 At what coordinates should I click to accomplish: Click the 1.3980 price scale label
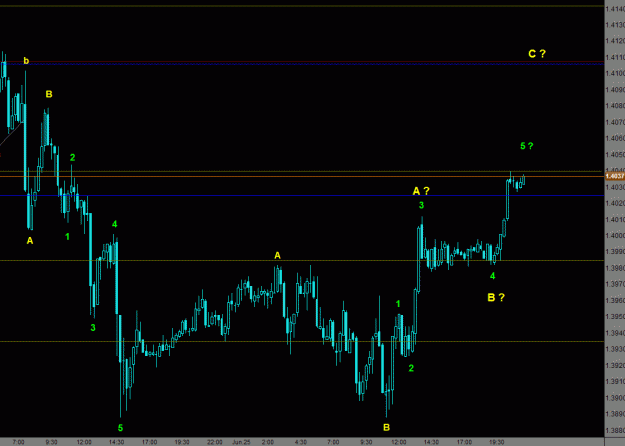tap(615, 268)
